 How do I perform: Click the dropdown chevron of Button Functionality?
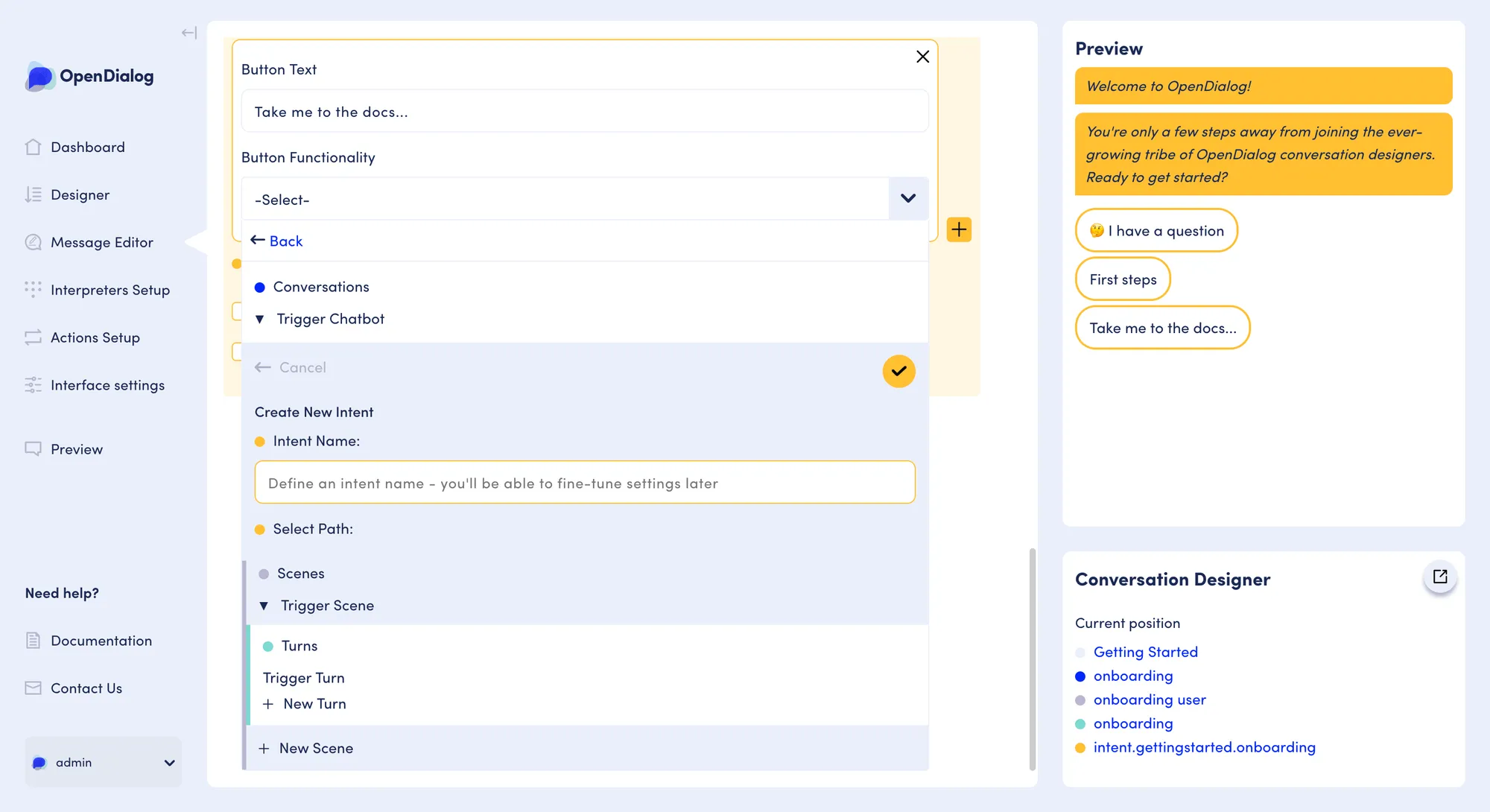pos(908,198)
